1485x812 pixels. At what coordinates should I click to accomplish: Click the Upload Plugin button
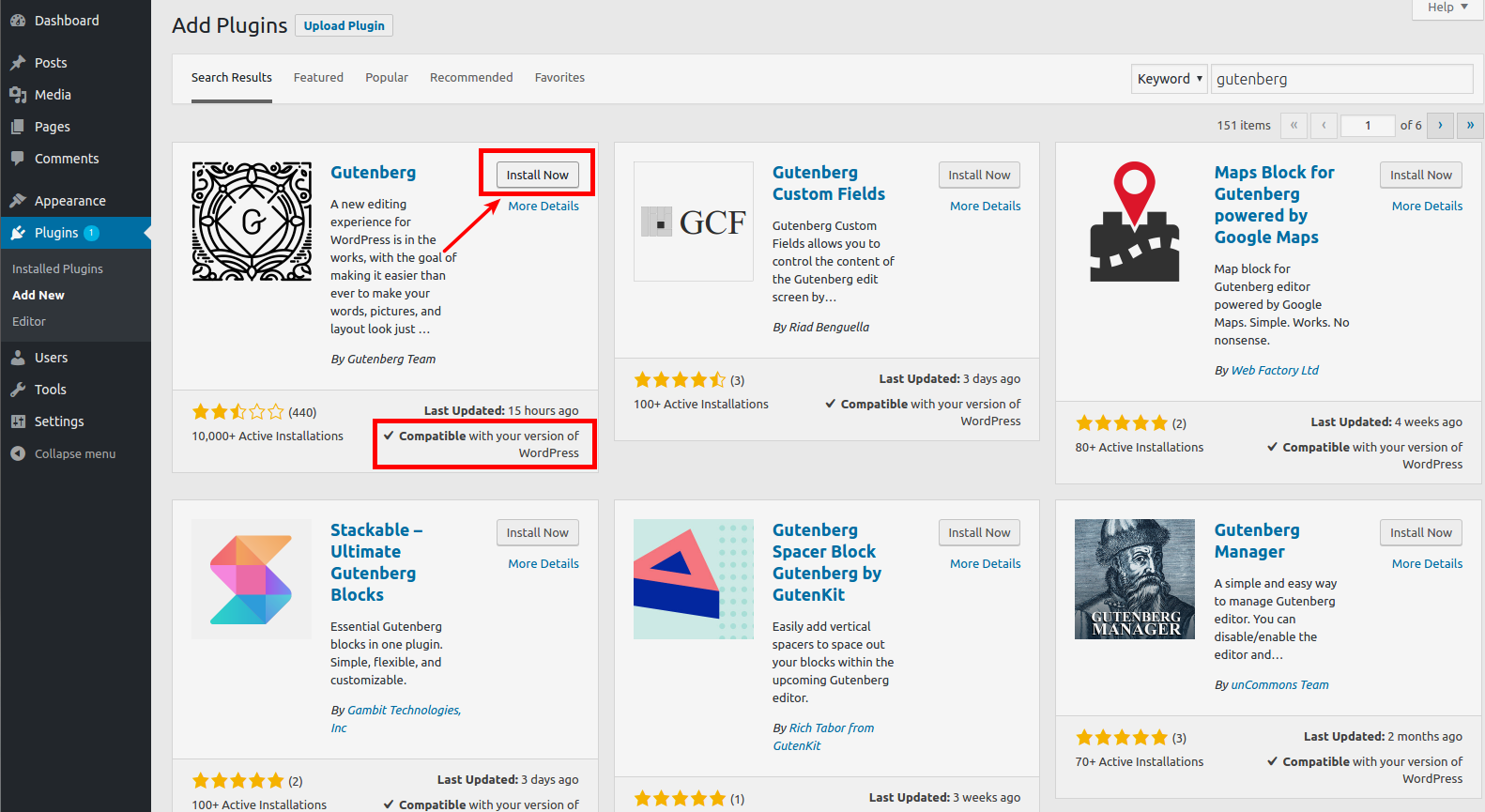pos(344,25)
